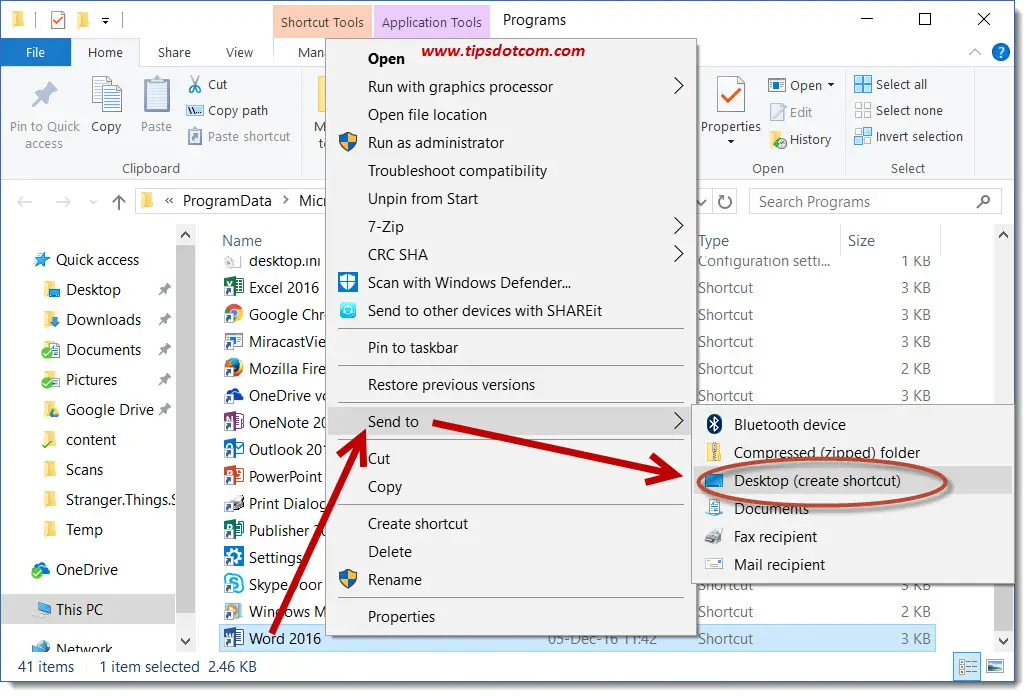Viewport: 1030px width, 697px height.
Task: Click the Up one level arrow
Action: [x=119, y=202]
